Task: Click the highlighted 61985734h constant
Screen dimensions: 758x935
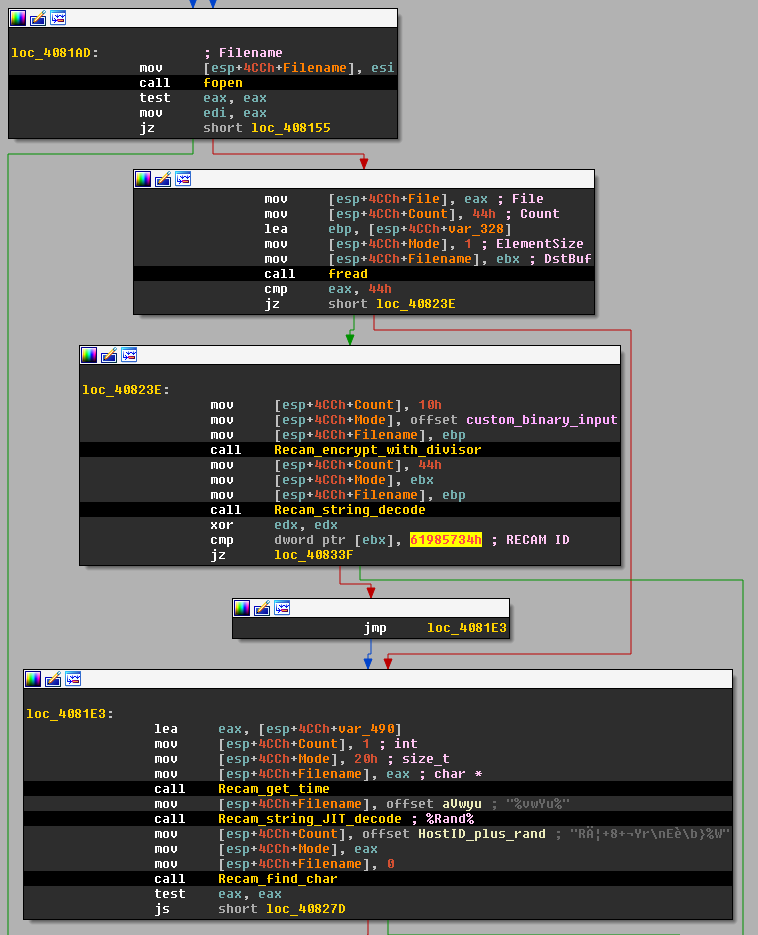Action: click(x=445, y=540)
